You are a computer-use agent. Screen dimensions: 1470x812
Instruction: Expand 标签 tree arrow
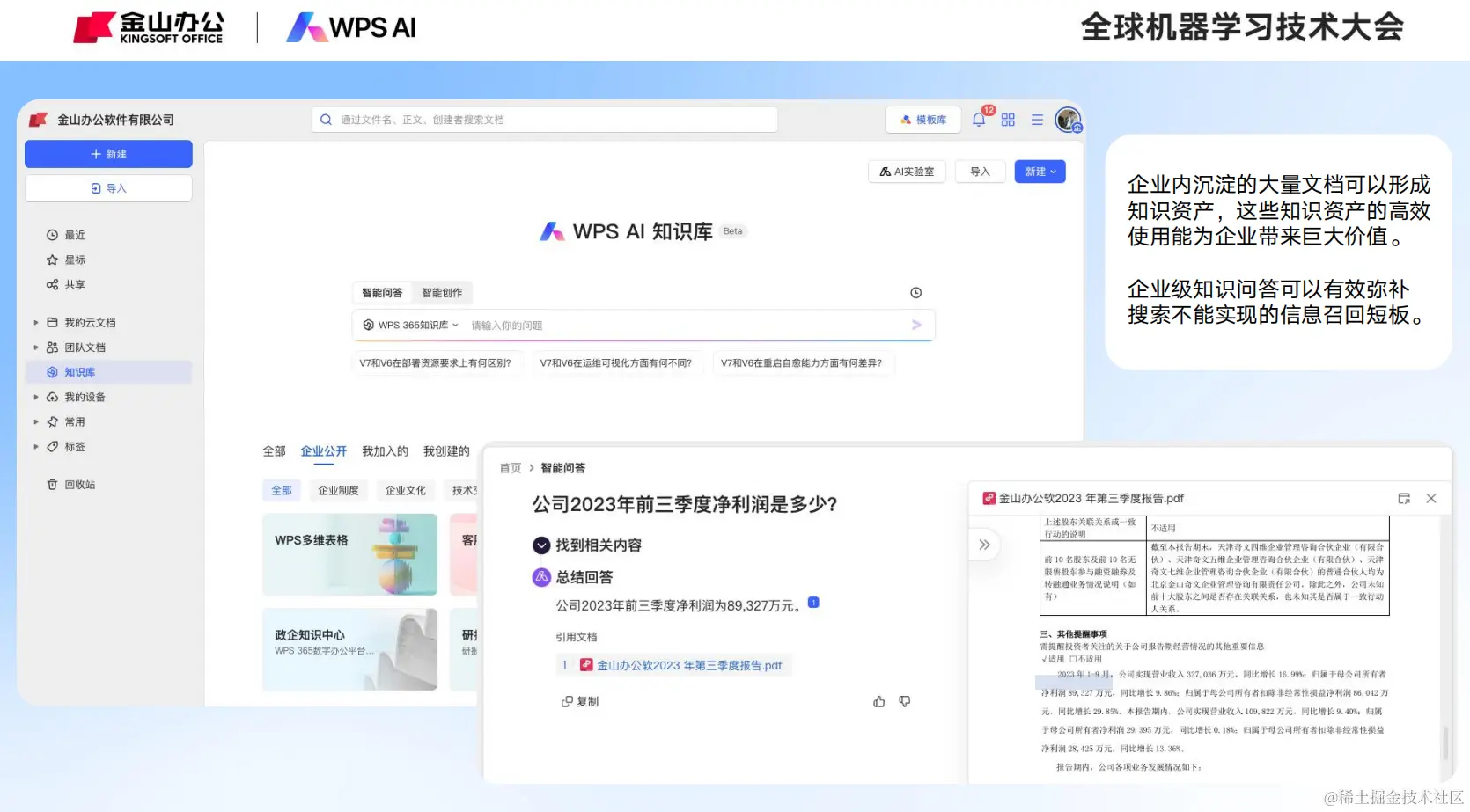(36, 446)
